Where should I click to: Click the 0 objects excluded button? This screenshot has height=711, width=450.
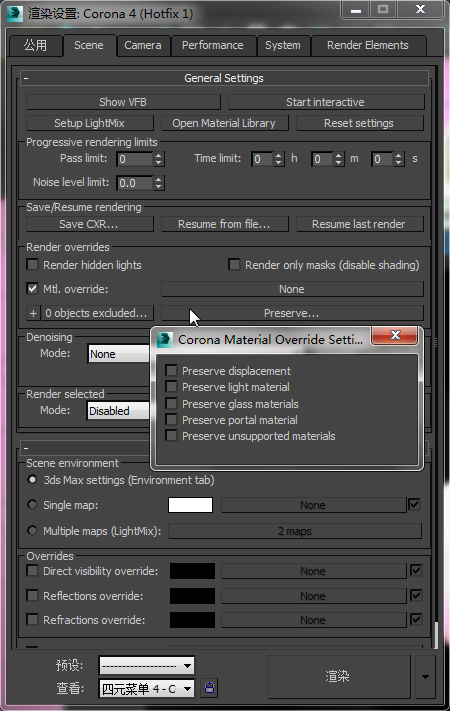(x=96, y=313)
